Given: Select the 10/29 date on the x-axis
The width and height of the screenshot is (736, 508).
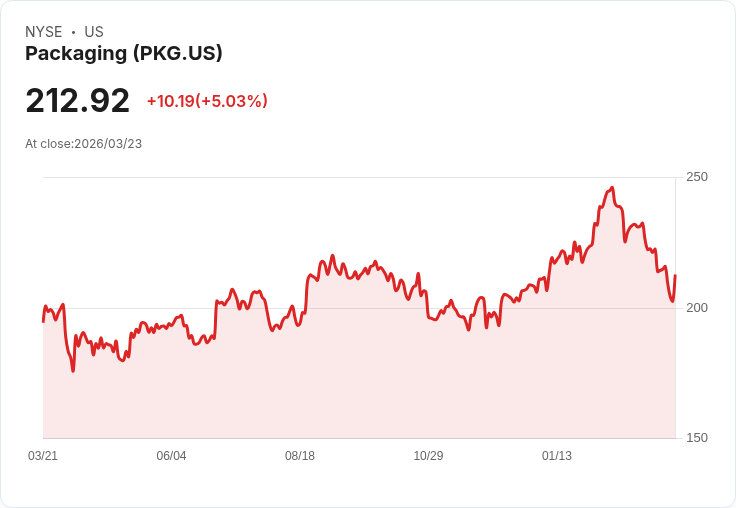Looking at the screenshot, I should [428, 456].
